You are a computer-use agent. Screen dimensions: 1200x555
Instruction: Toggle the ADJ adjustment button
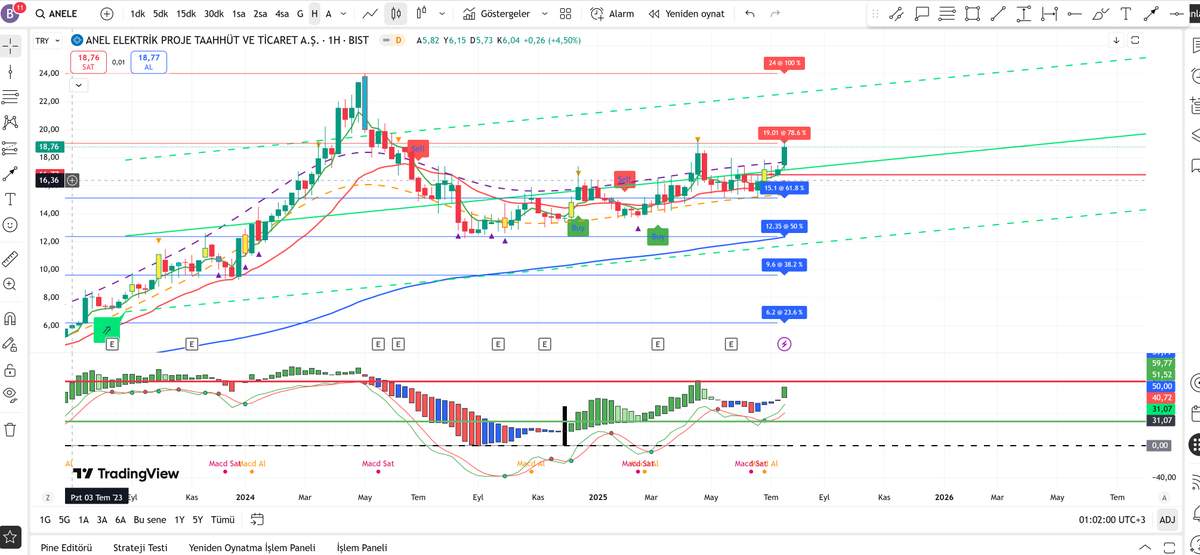1167,519
